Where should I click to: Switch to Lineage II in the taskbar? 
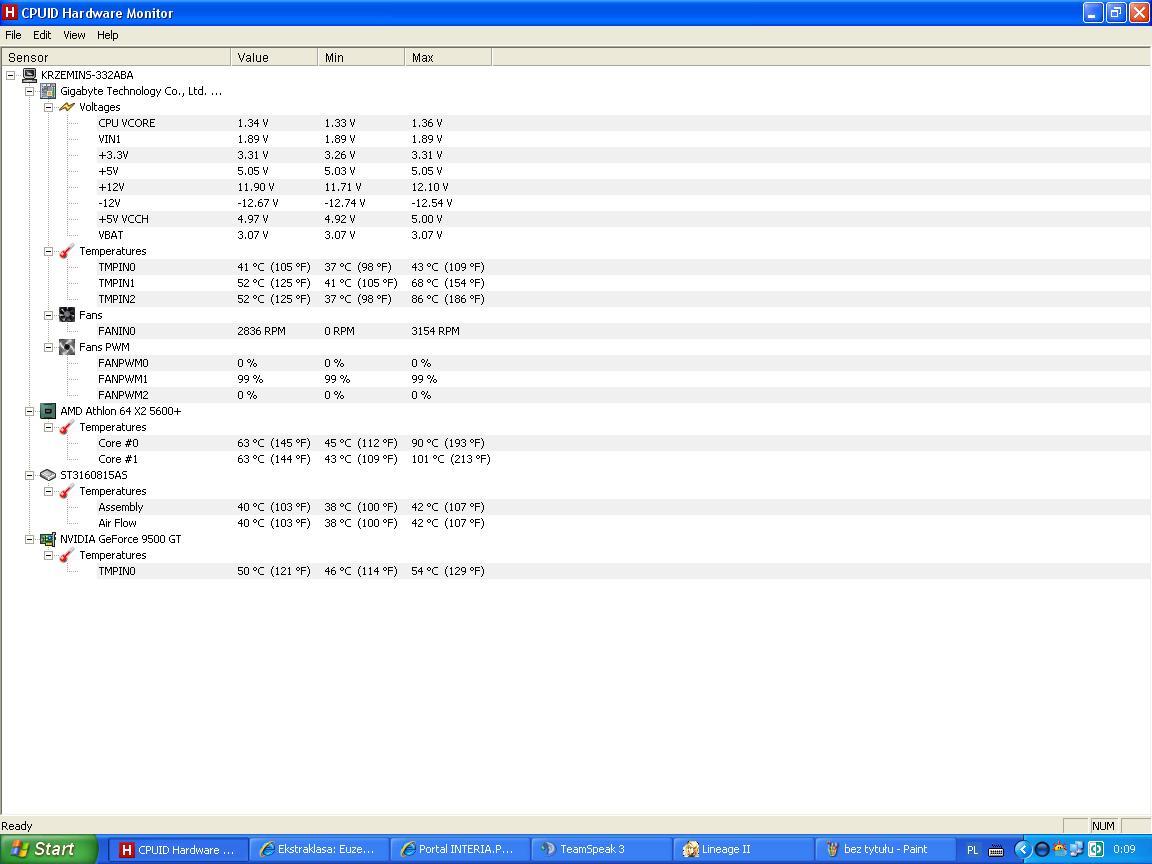(743, 849)
